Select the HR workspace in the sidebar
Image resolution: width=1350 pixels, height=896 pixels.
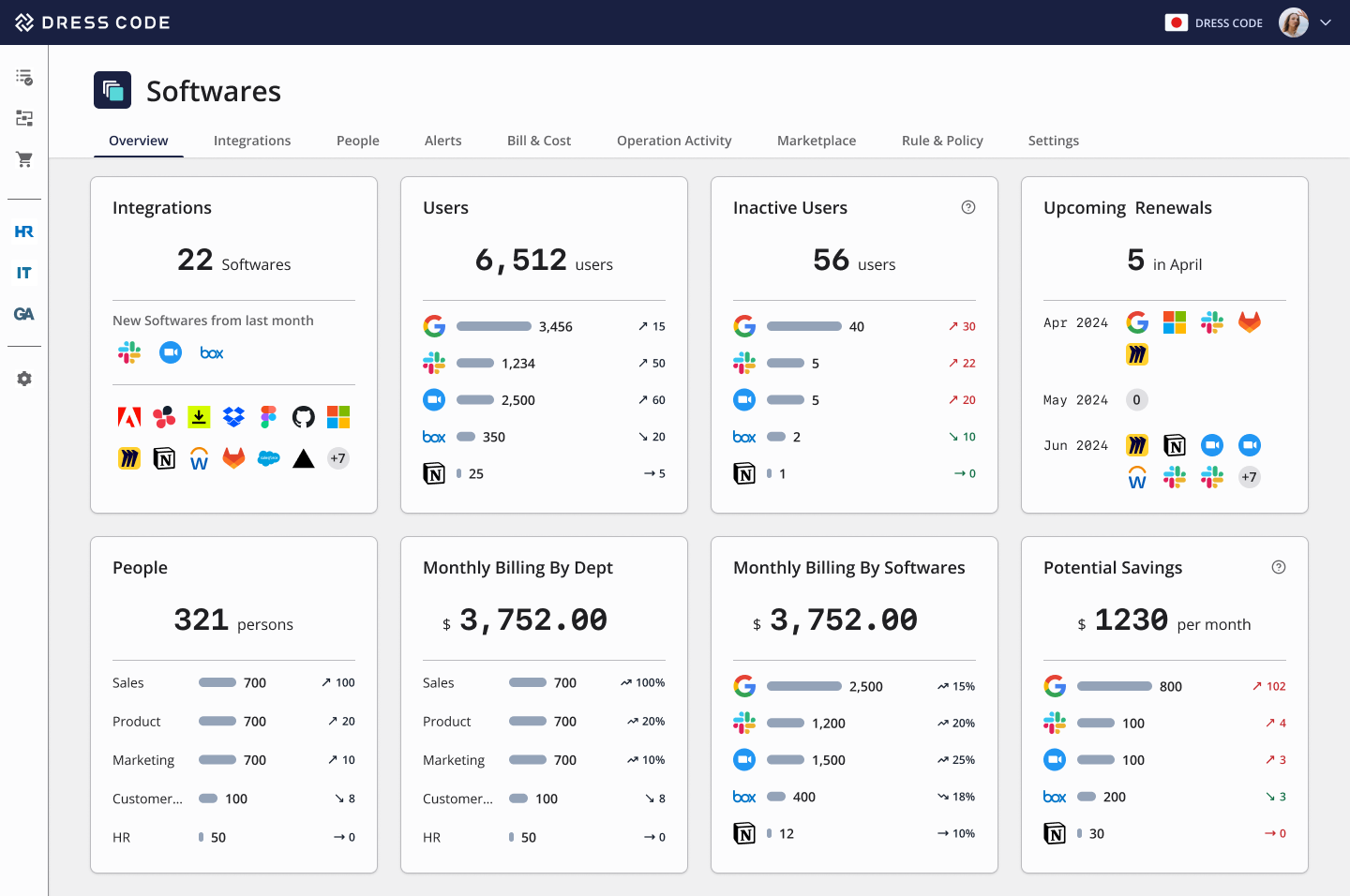[x=24, y=231]
